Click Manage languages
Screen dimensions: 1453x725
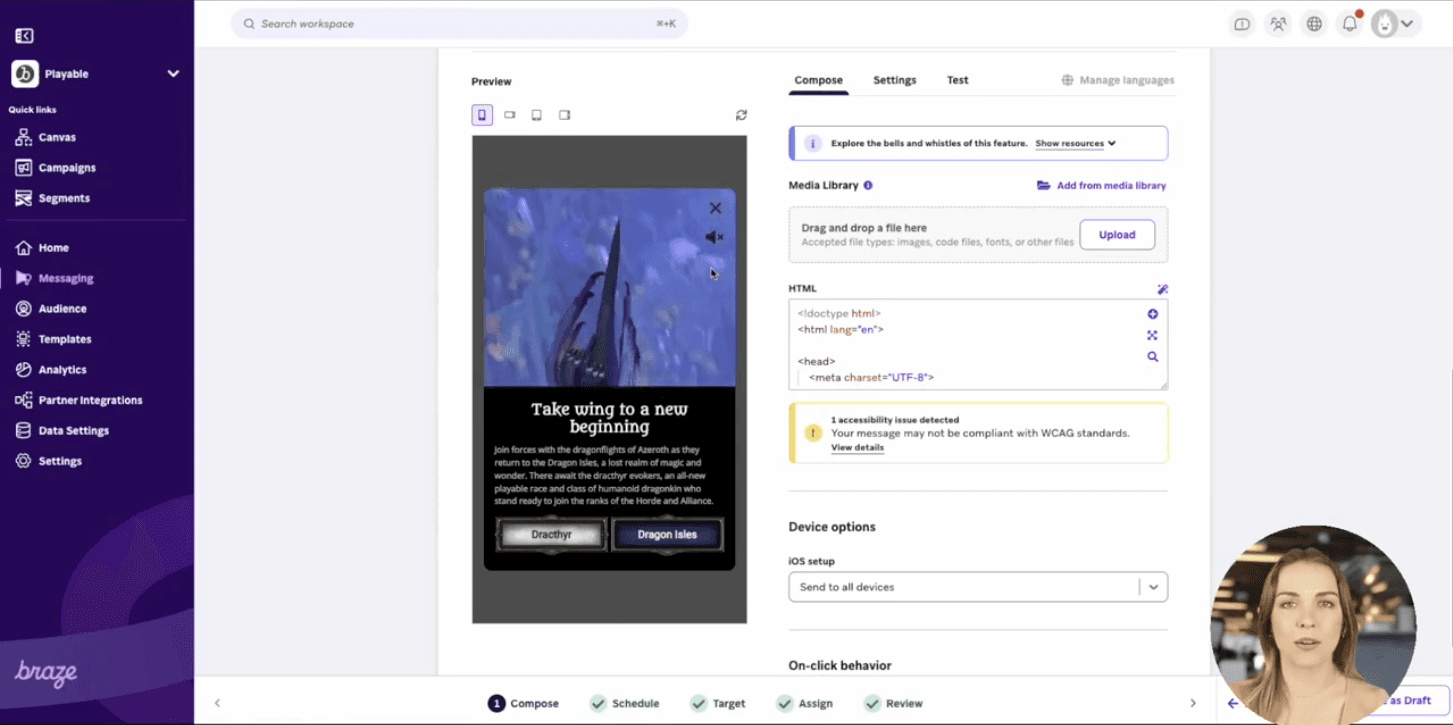1118,80
